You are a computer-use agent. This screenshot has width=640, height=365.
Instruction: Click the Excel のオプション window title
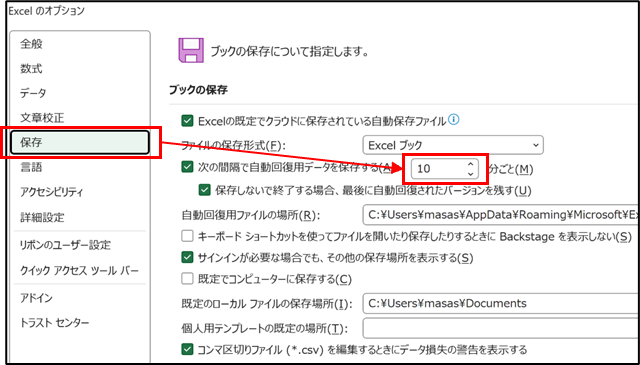click(46, 11)
